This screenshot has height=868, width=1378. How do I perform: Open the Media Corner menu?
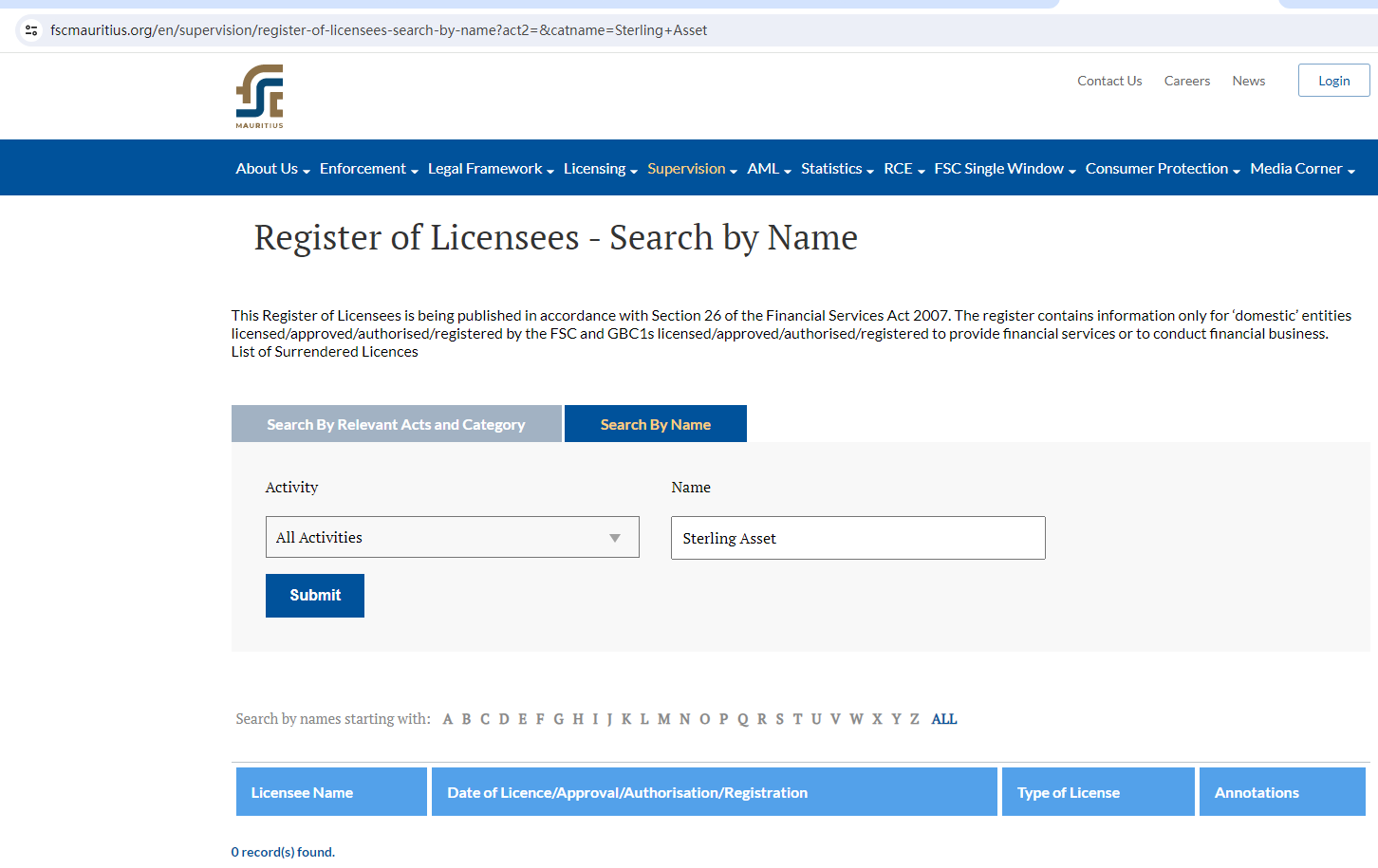point(1301,169)
